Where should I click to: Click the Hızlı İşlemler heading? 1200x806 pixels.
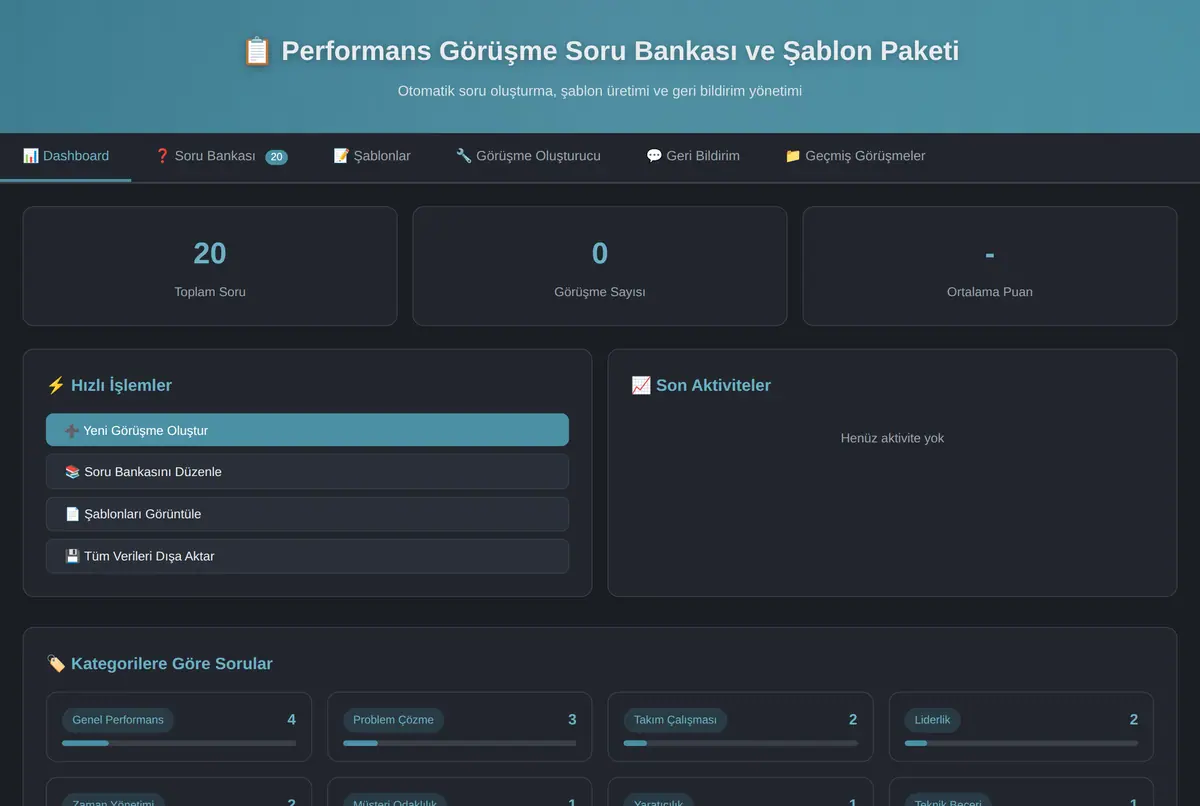pos(109,385)
